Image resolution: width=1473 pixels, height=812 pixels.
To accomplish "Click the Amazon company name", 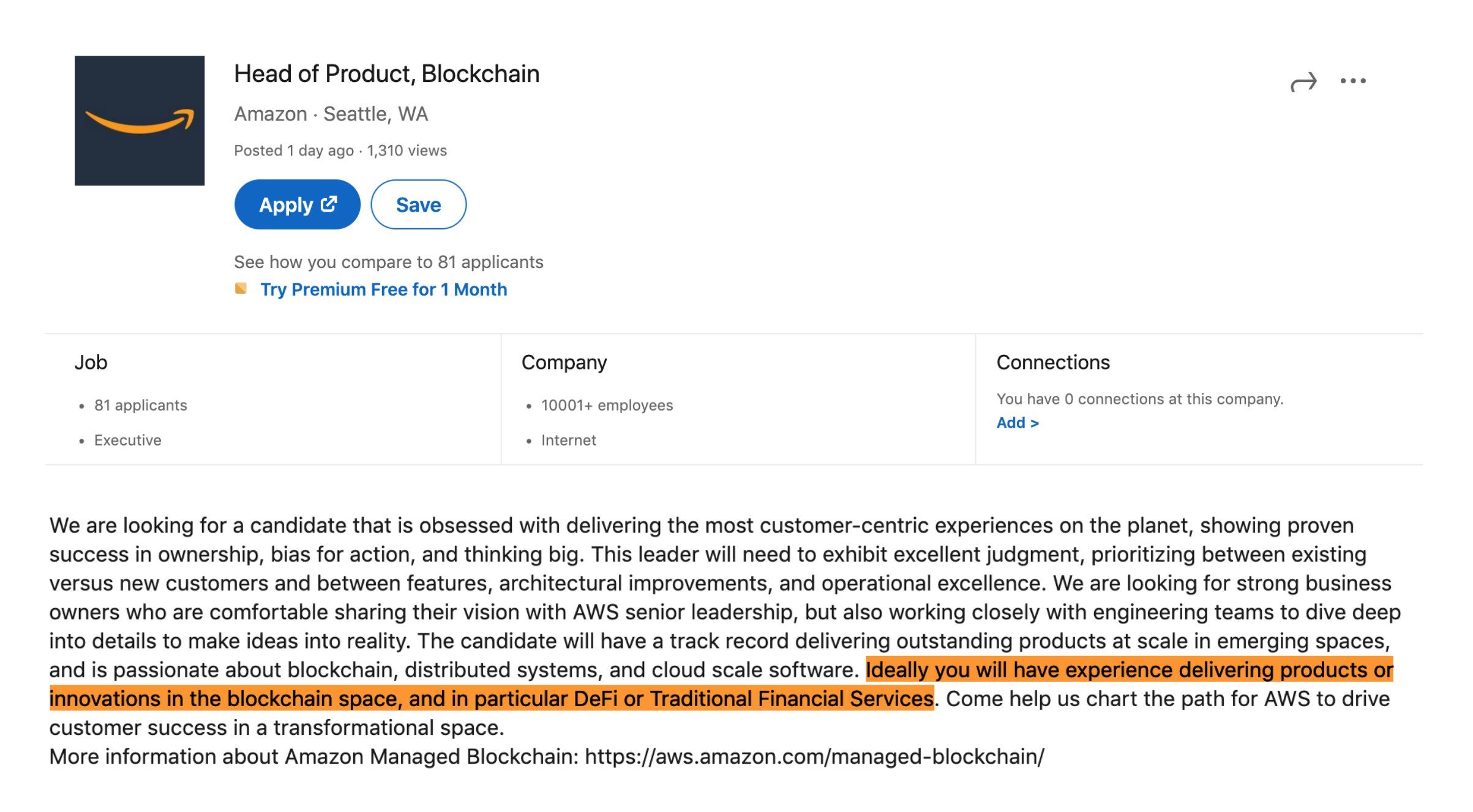I will (x=270, y=114).
